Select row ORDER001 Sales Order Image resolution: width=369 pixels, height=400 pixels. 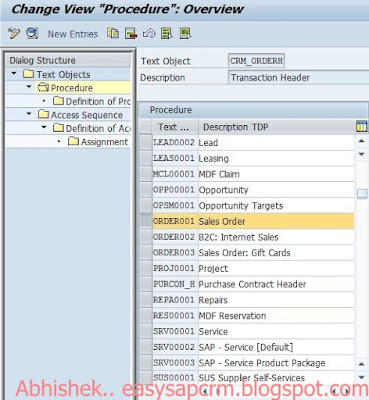tap(146, 221)
